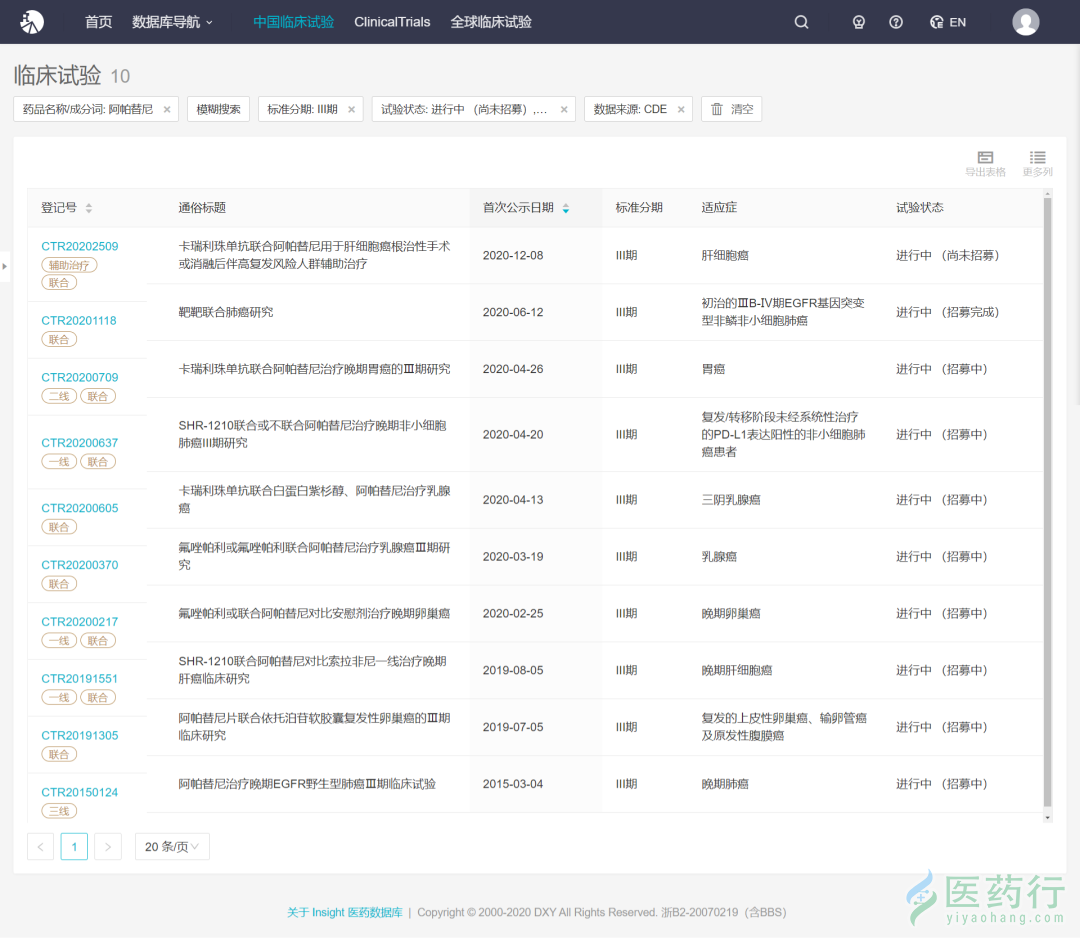Viewport: 1080px width, 938px height.
Task: Click the 通俗标题 column header
Action: (x=202, y=208)
